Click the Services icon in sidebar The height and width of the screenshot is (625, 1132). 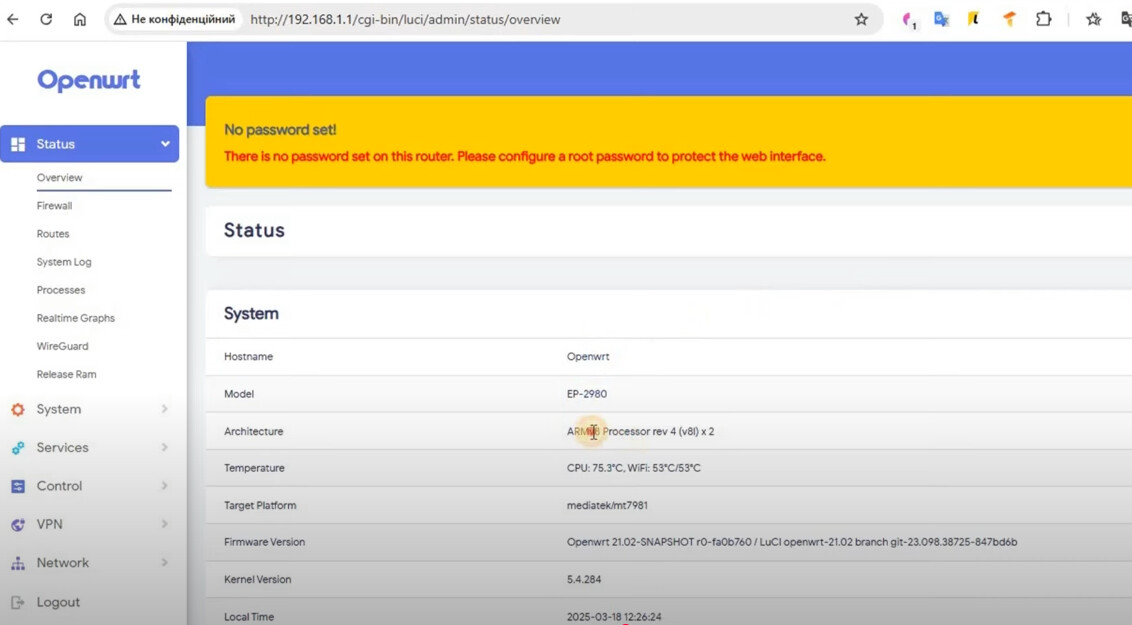click(x=18, y=448)
